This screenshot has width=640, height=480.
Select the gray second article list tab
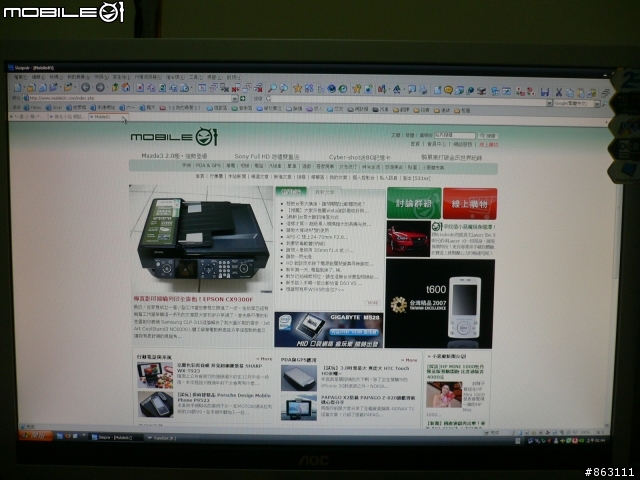point(324,192)
